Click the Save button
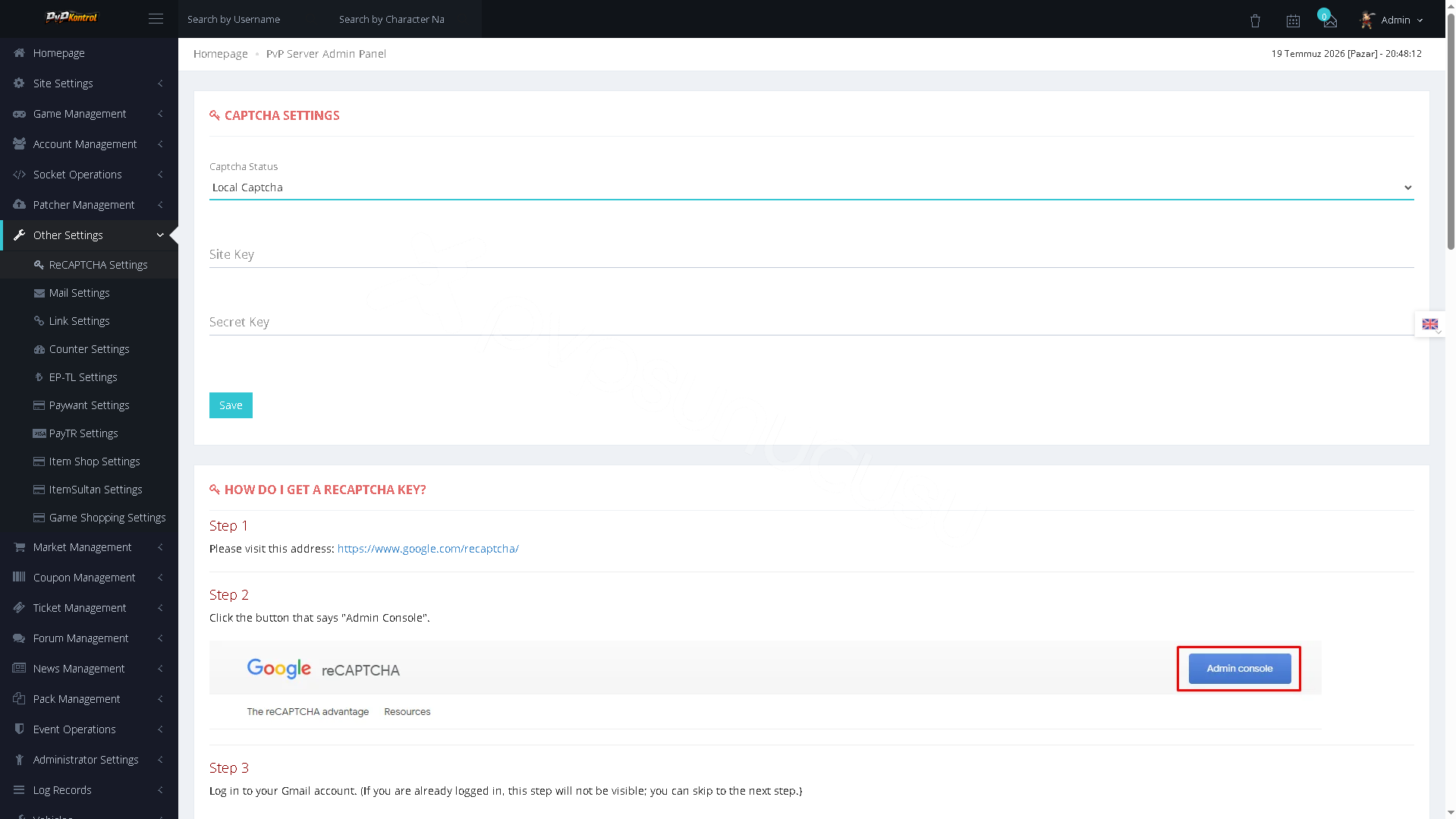Screen dimensions: 1456x819 [231, 405]
